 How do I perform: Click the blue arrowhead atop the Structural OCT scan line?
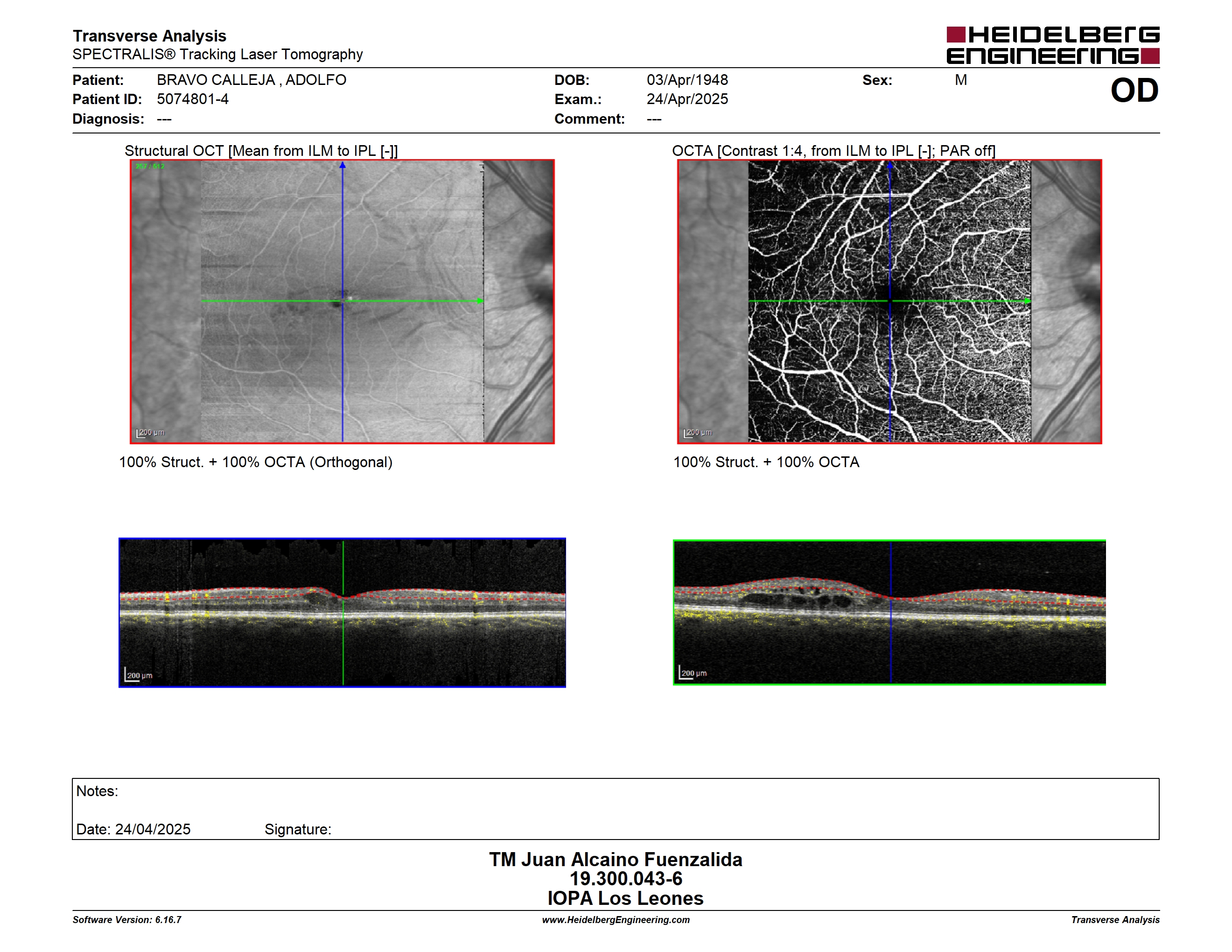click(x=343, y=165)
